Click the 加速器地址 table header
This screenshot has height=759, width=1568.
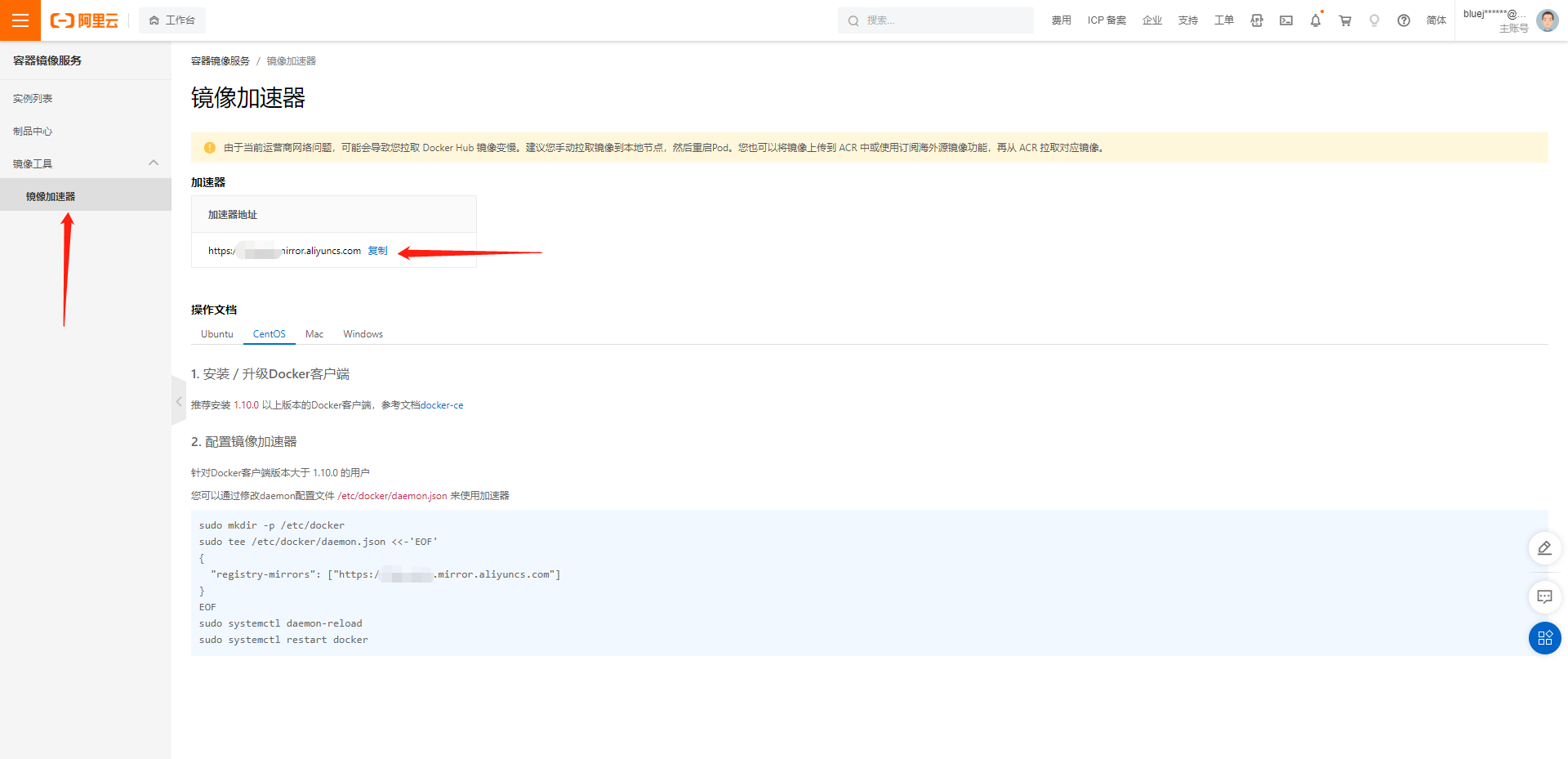[x=233, y=215]
